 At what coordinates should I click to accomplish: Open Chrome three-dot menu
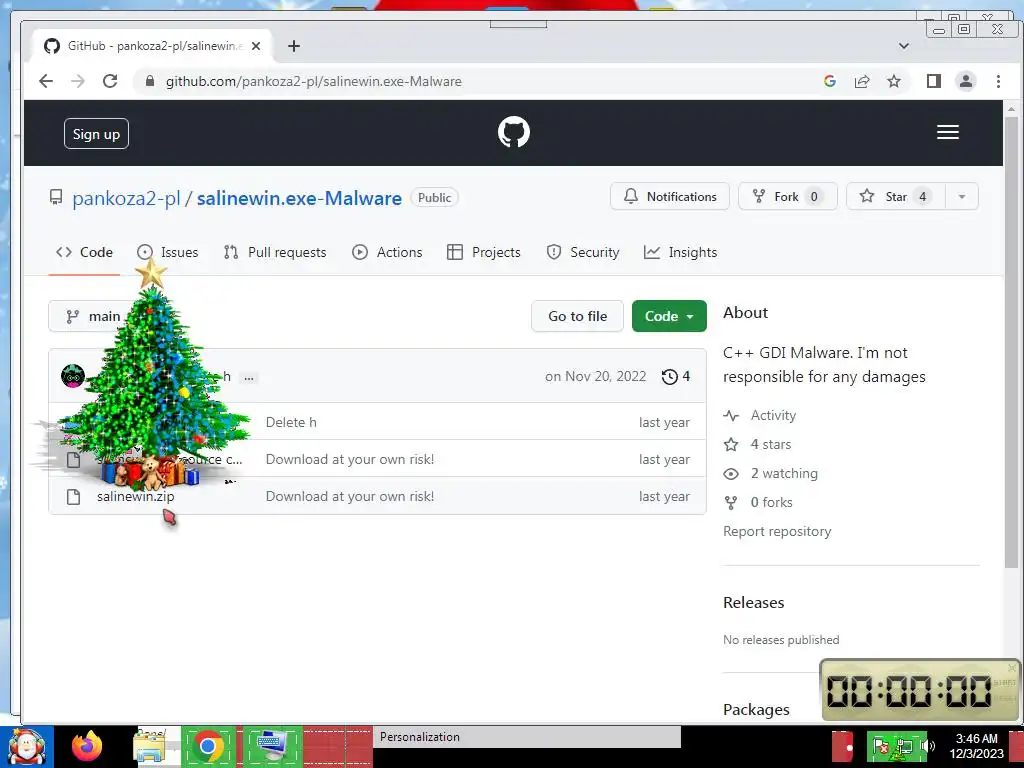pos(998,81)
